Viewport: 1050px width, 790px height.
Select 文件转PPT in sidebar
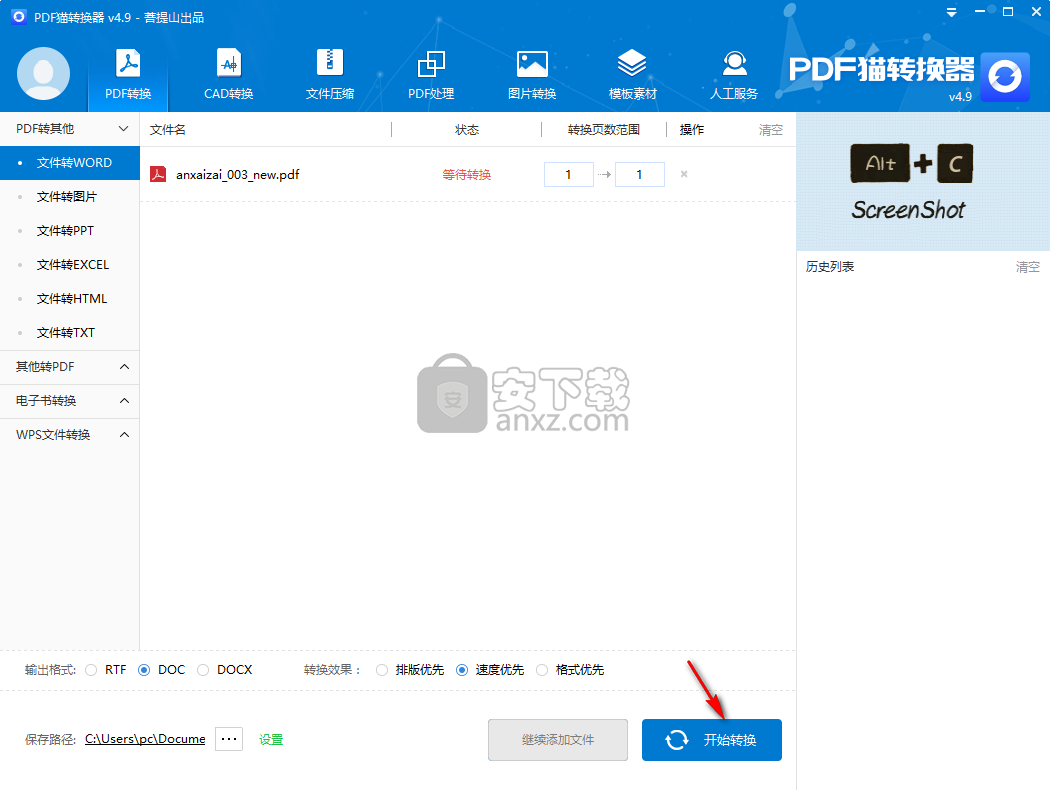[x=70, y=231]
